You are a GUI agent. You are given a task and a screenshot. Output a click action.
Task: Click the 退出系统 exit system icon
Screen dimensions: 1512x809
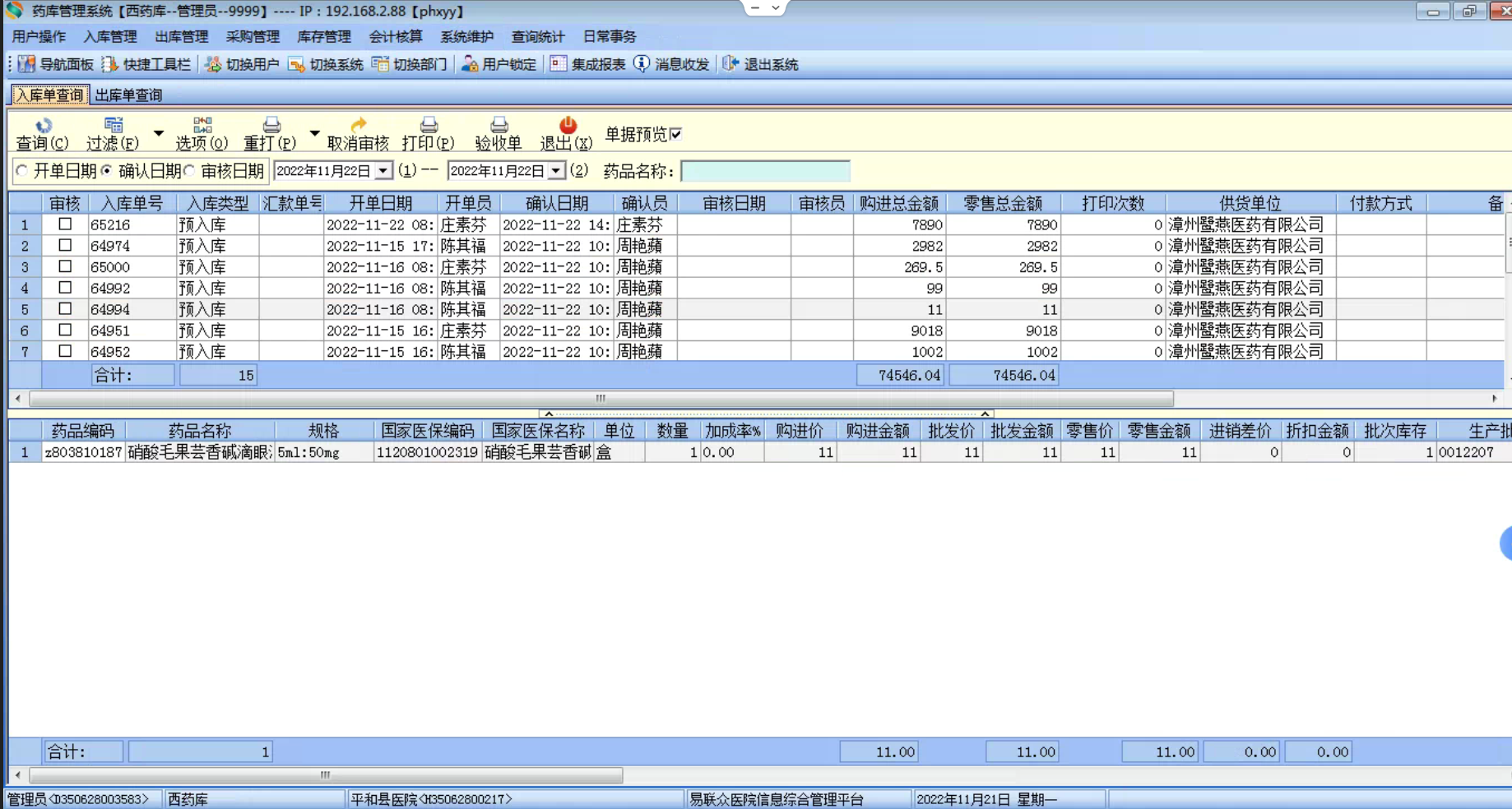(730, 64)
